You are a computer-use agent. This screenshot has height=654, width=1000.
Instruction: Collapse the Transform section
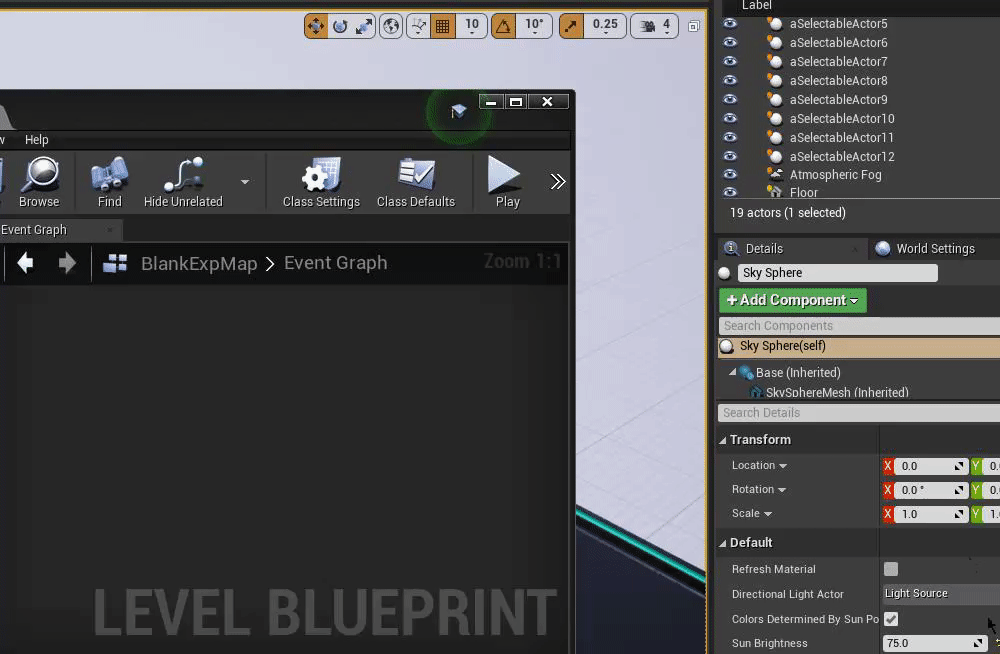723,440
